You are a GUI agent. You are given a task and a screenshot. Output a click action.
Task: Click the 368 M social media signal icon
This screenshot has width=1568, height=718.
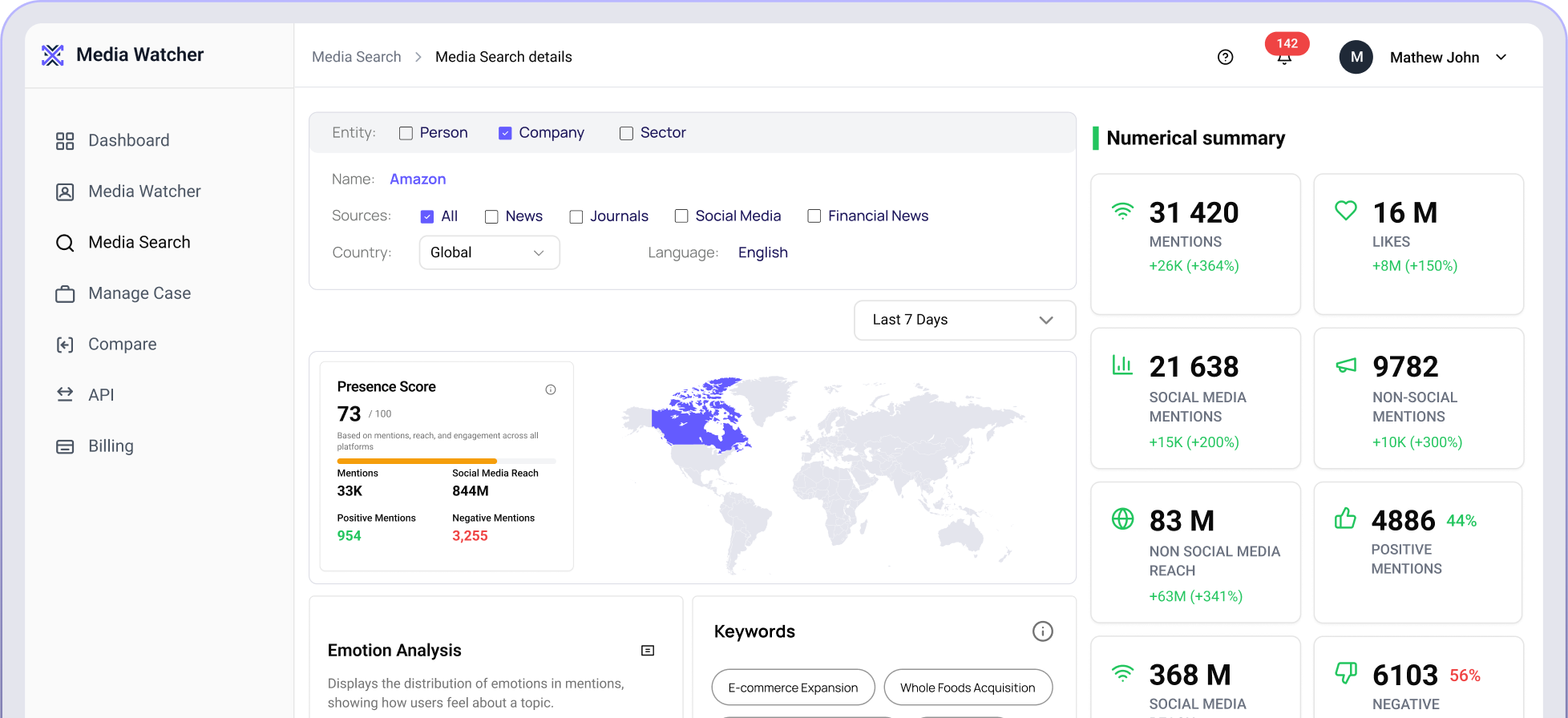1122,673
